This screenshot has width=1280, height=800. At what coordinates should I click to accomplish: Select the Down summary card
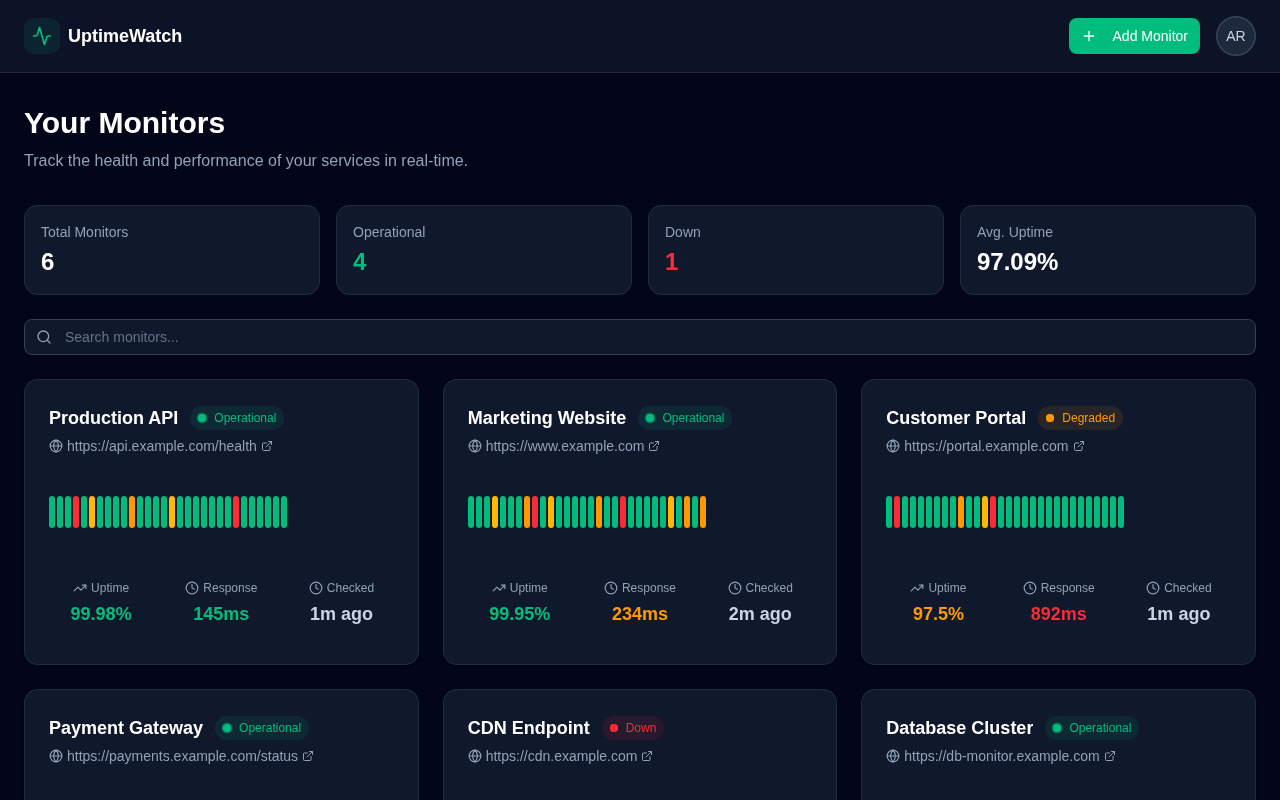pyautogui.click(x=795, y=250)
